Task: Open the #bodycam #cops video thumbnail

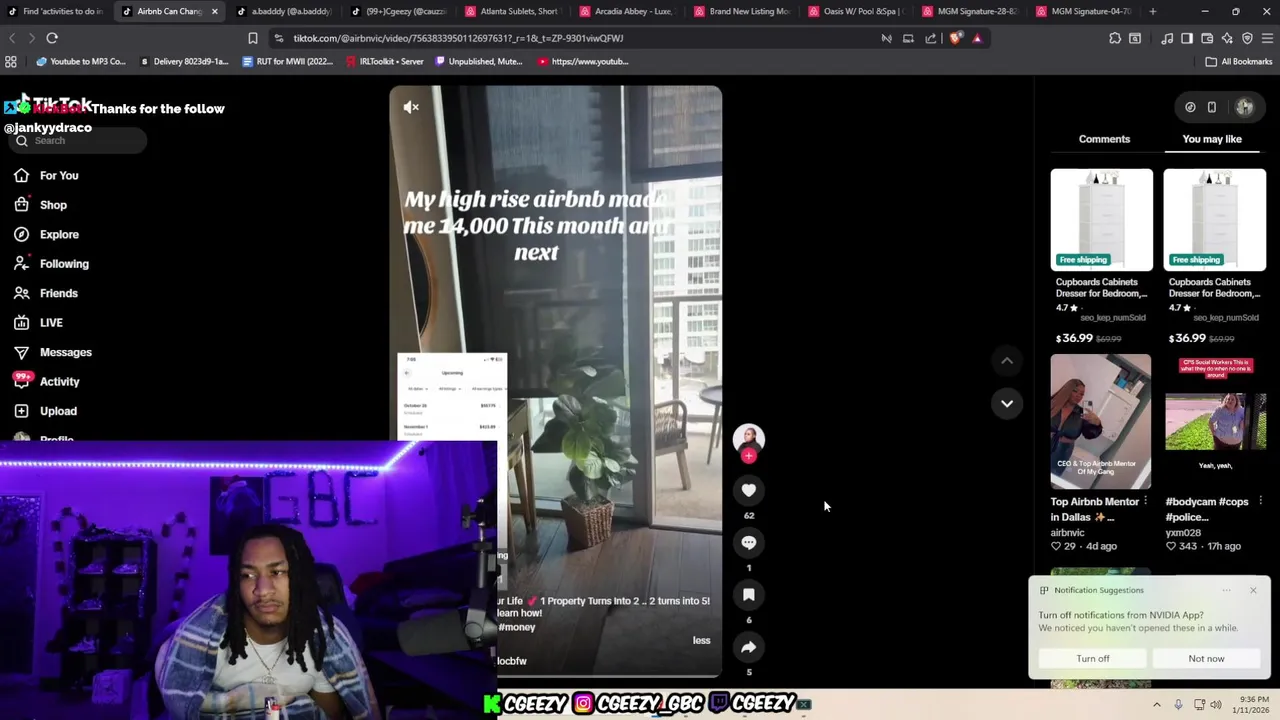Action: (1215, 421)
